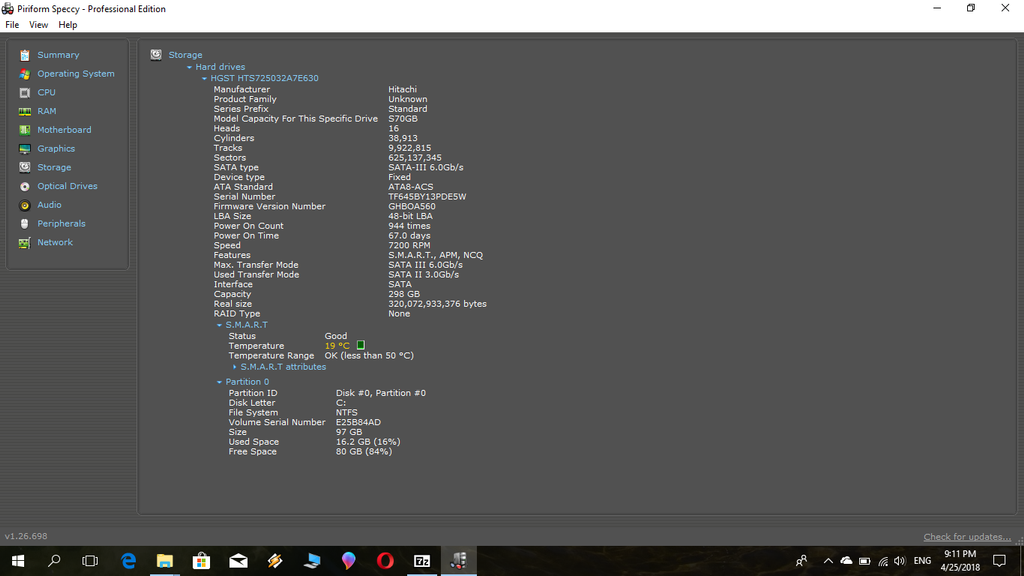Select the ATA standard value 'ATA8-ACS'
Viewport: 1024px width, 576px height.
pyautogui.click(x=411, y=187)
